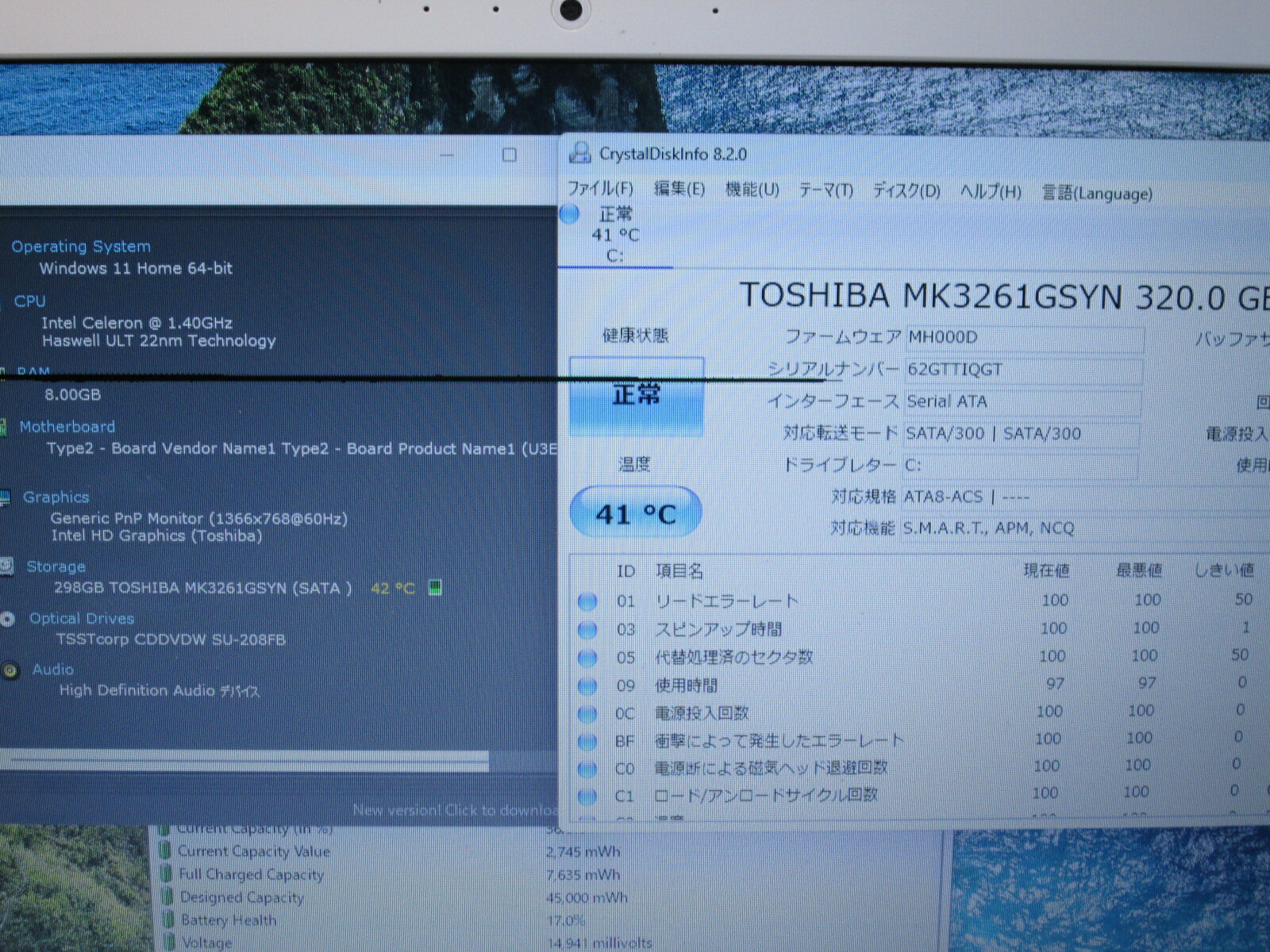Click the 項目名 column header
The height and width of the screenshot is (952, 1270).
[x=679, y=571]
